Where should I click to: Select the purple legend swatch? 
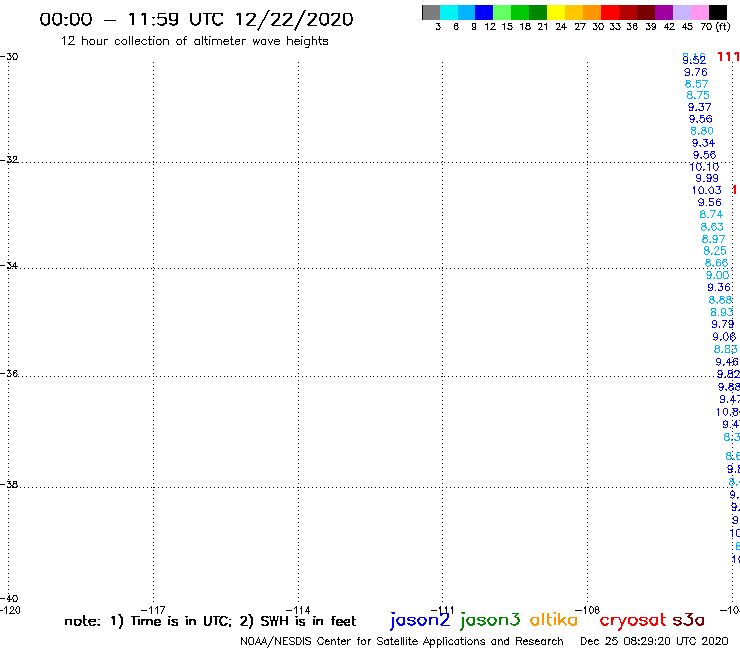pos(664,12)
